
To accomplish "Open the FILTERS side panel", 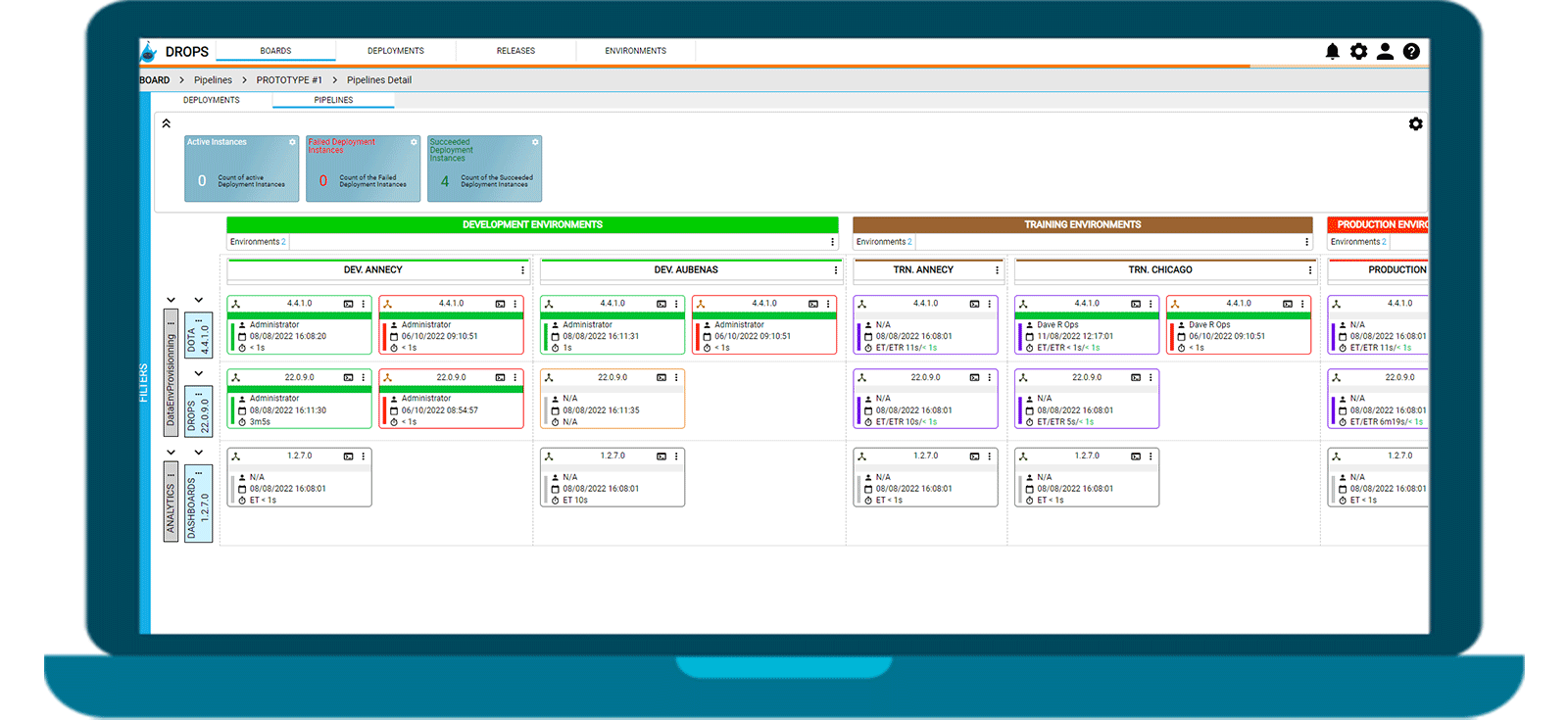I will coord(144,382).
